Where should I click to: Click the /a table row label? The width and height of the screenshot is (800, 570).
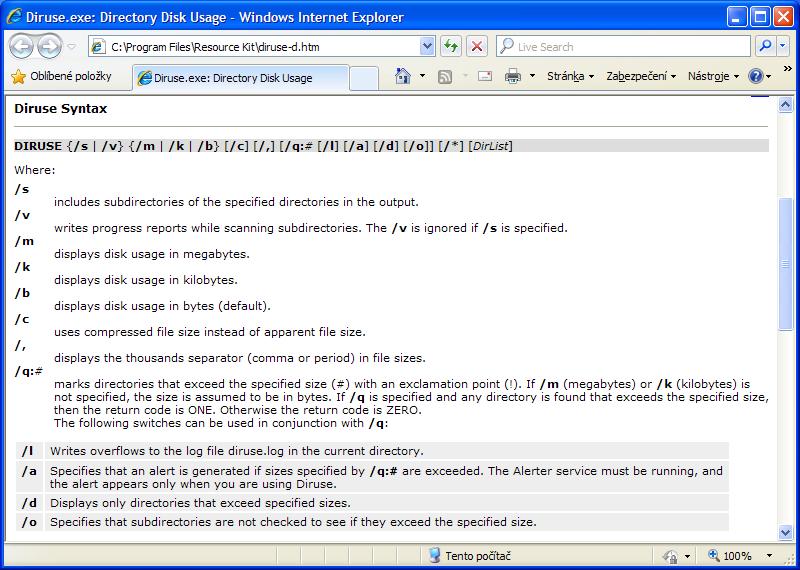29,471
